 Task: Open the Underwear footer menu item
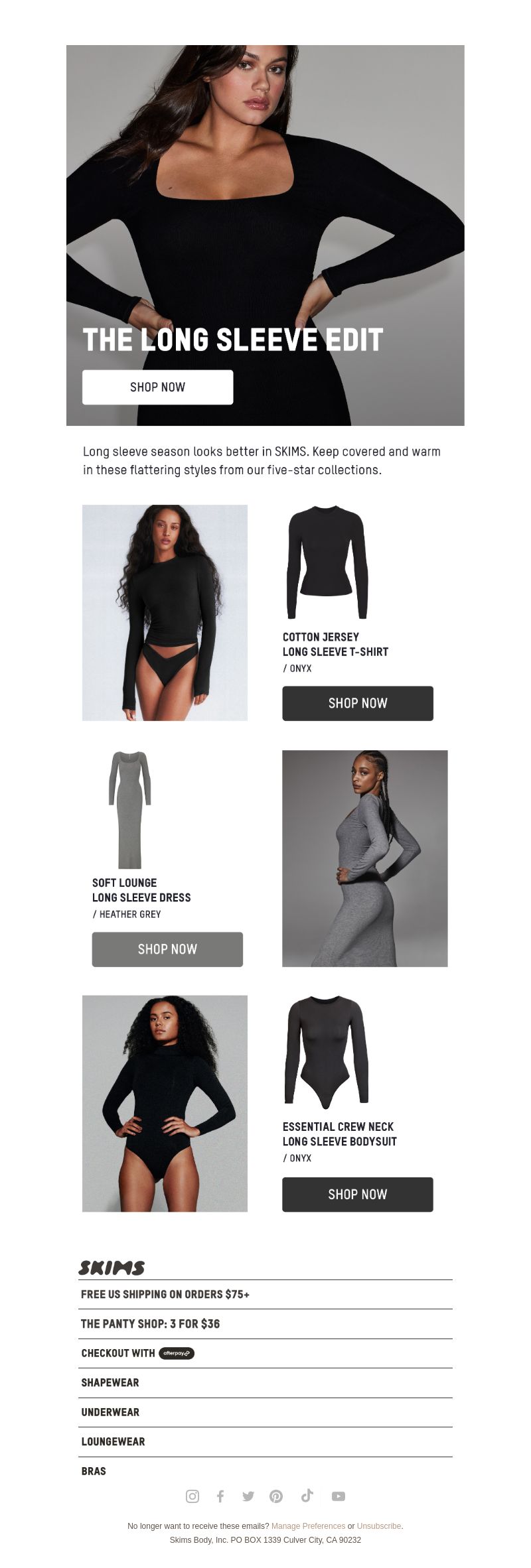point(265,1412)
